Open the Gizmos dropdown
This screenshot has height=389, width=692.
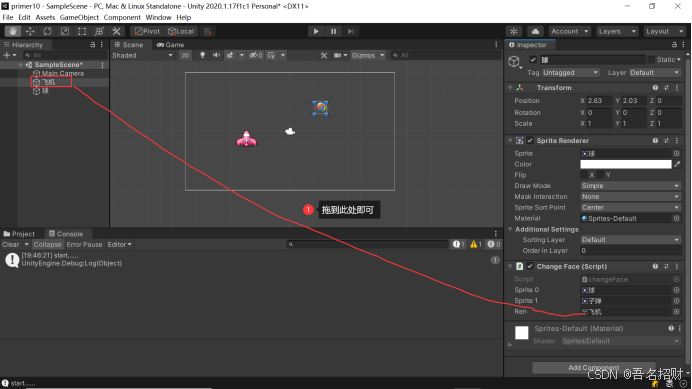point(368,55)
